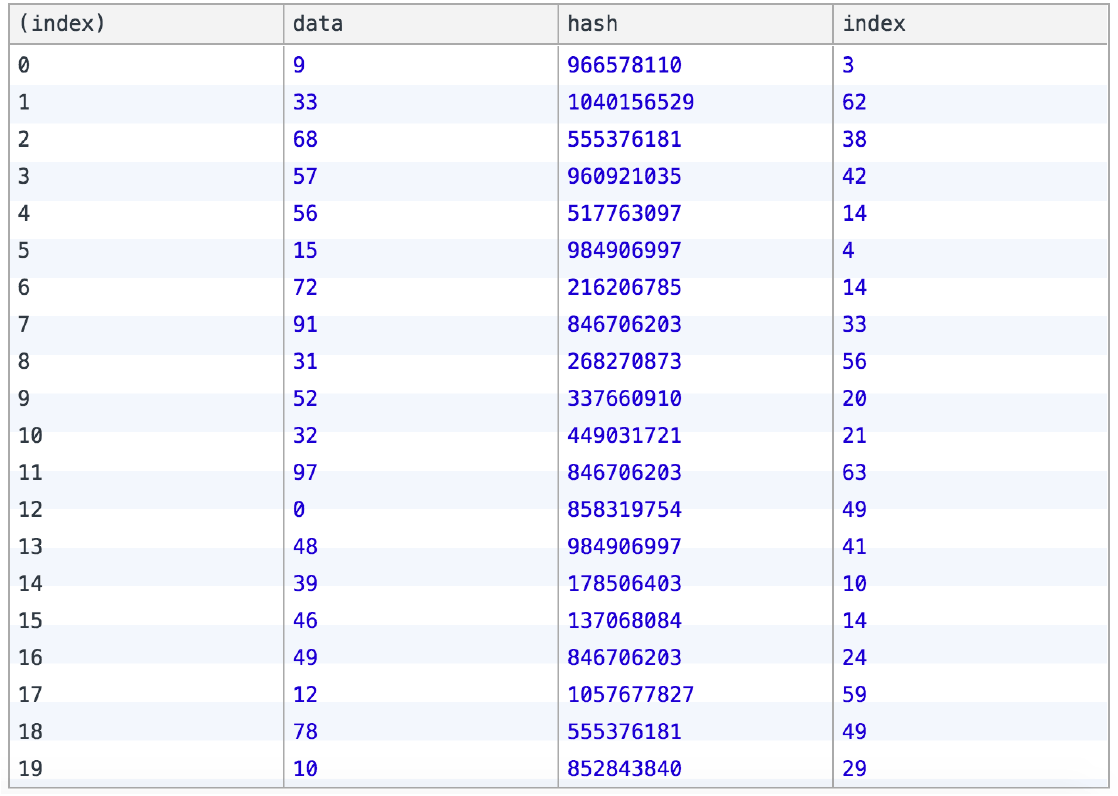
Task: Pick index value 41 in row 13
Action: (855, 548)
